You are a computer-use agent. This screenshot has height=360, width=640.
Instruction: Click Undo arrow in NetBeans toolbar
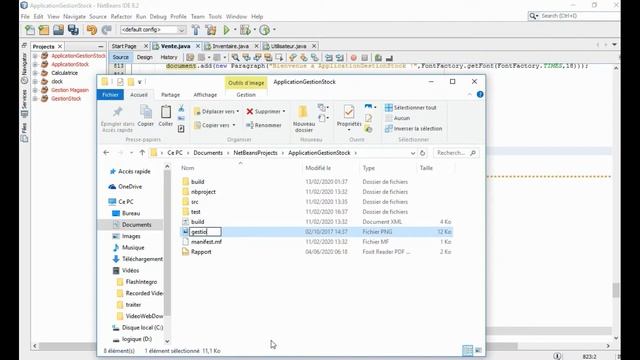(x=91, y=30)
